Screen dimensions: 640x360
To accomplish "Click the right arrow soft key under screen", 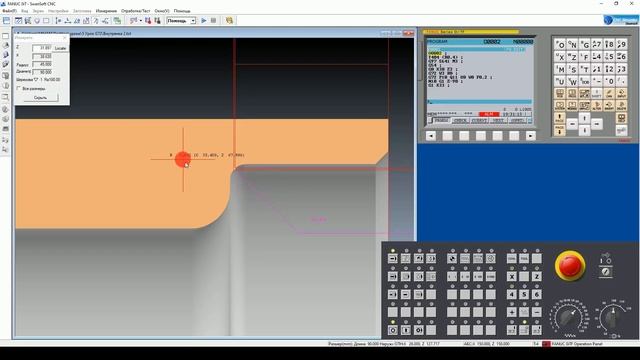I will pos(531,136).
